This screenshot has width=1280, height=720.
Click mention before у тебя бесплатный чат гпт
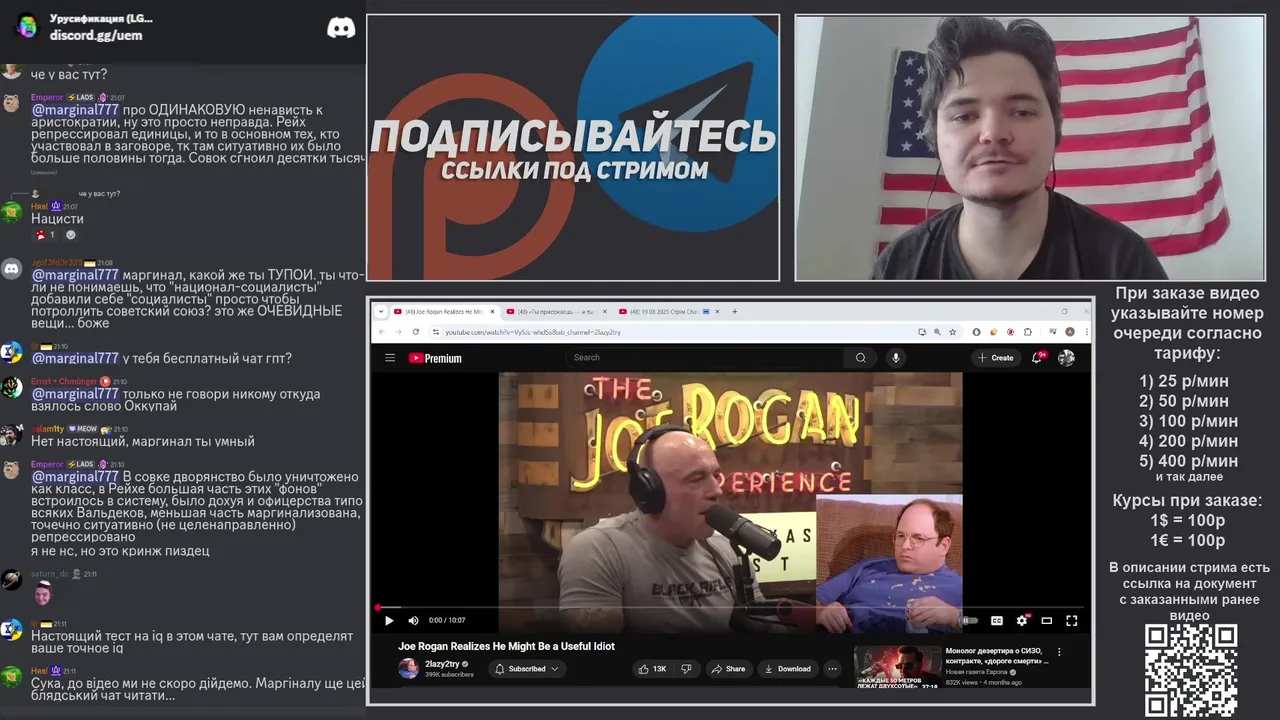pyautogui.click(x=75, y=358)
